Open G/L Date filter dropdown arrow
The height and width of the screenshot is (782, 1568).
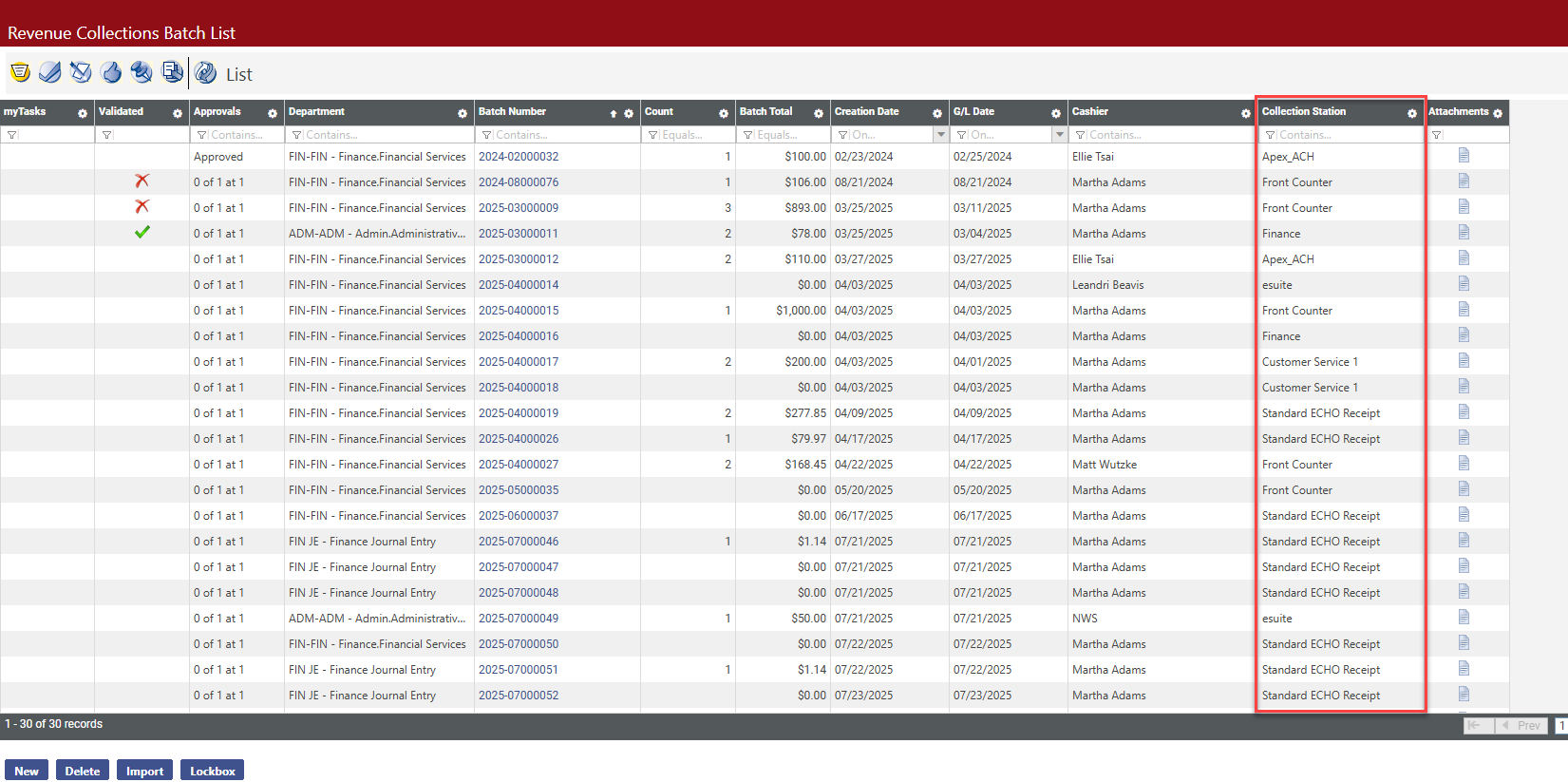(x=1060, y=135)
